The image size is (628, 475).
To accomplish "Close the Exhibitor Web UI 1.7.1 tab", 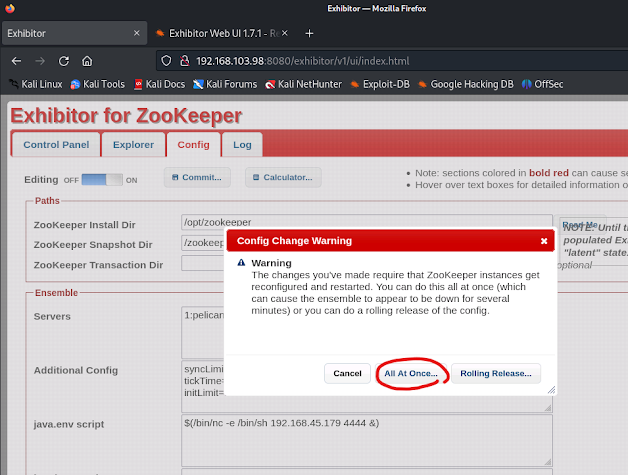I will pos(284,33).
